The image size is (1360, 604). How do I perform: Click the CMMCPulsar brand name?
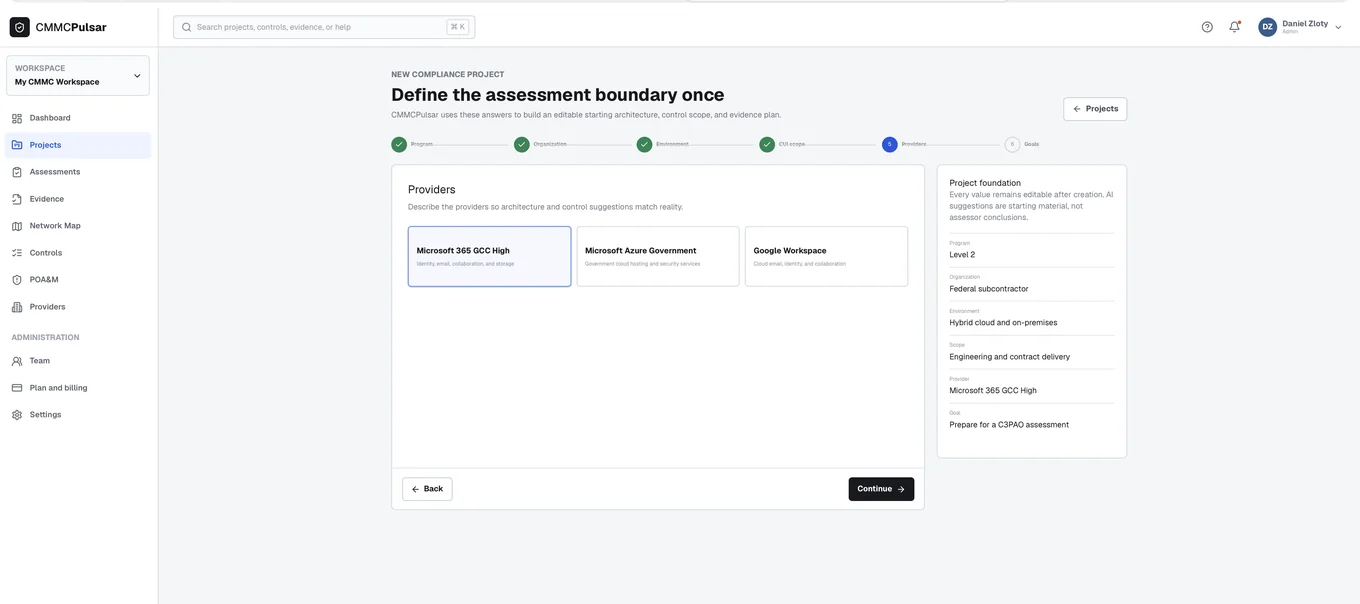[71, 27]
